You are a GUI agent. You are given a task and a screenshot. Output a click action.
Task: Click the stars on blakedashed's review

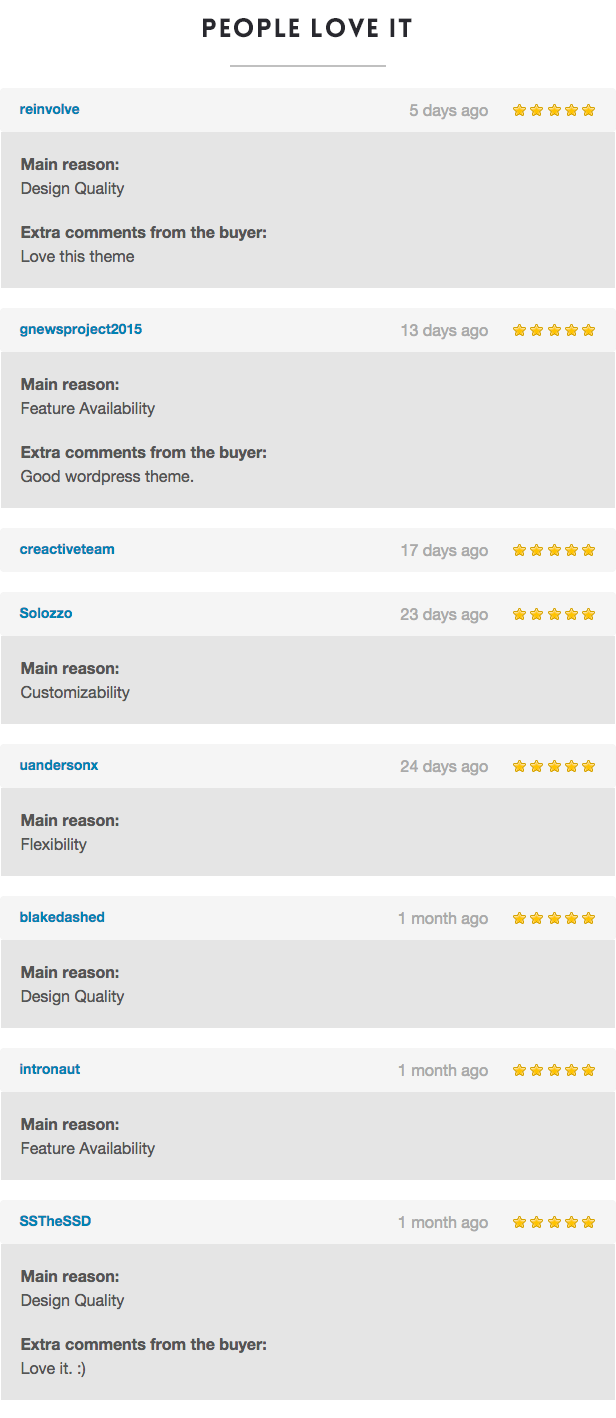pyautogui.click(x=554, y=918)
